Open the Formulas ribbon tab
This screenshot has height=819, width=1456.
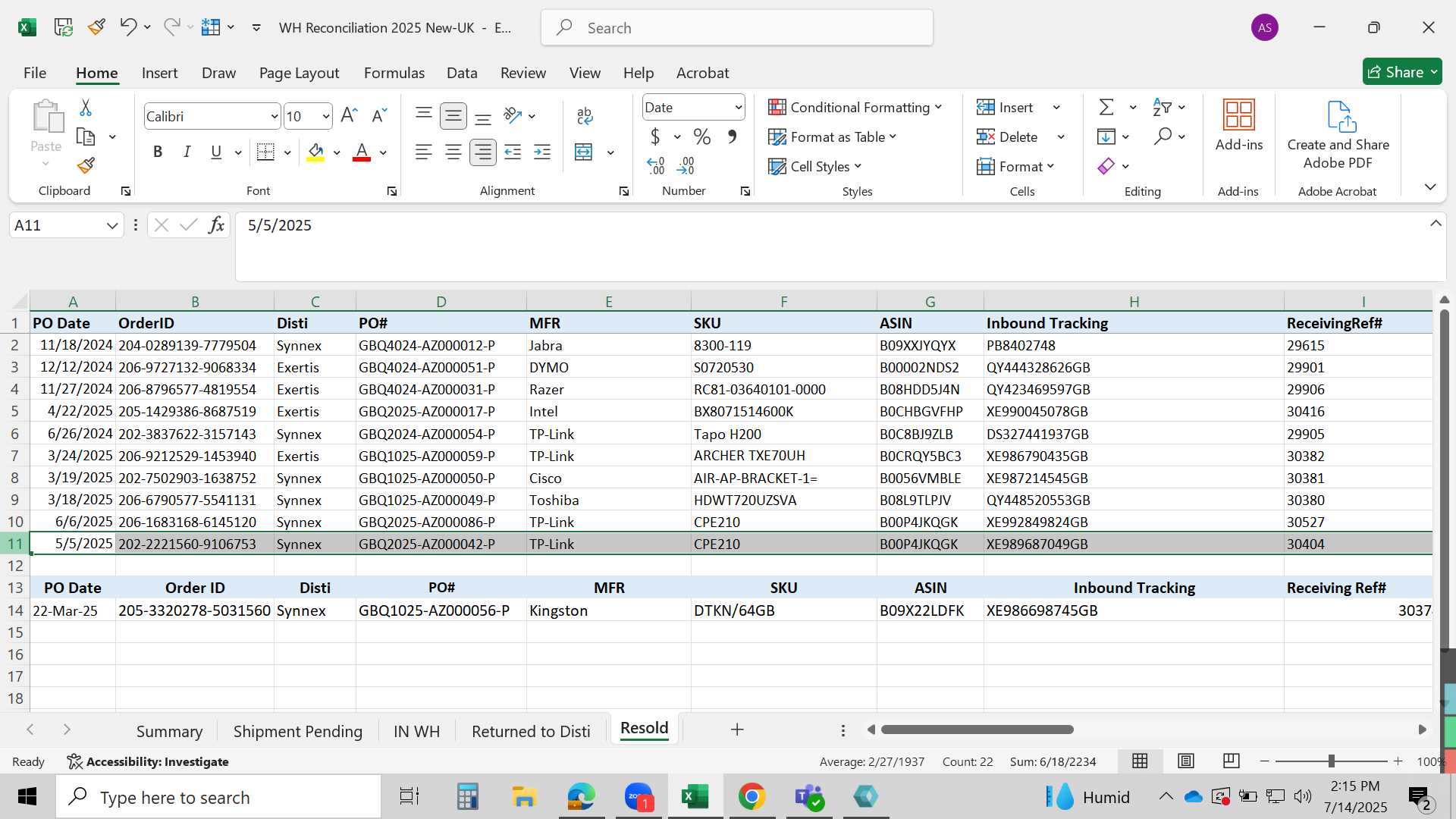click(394, 73)
